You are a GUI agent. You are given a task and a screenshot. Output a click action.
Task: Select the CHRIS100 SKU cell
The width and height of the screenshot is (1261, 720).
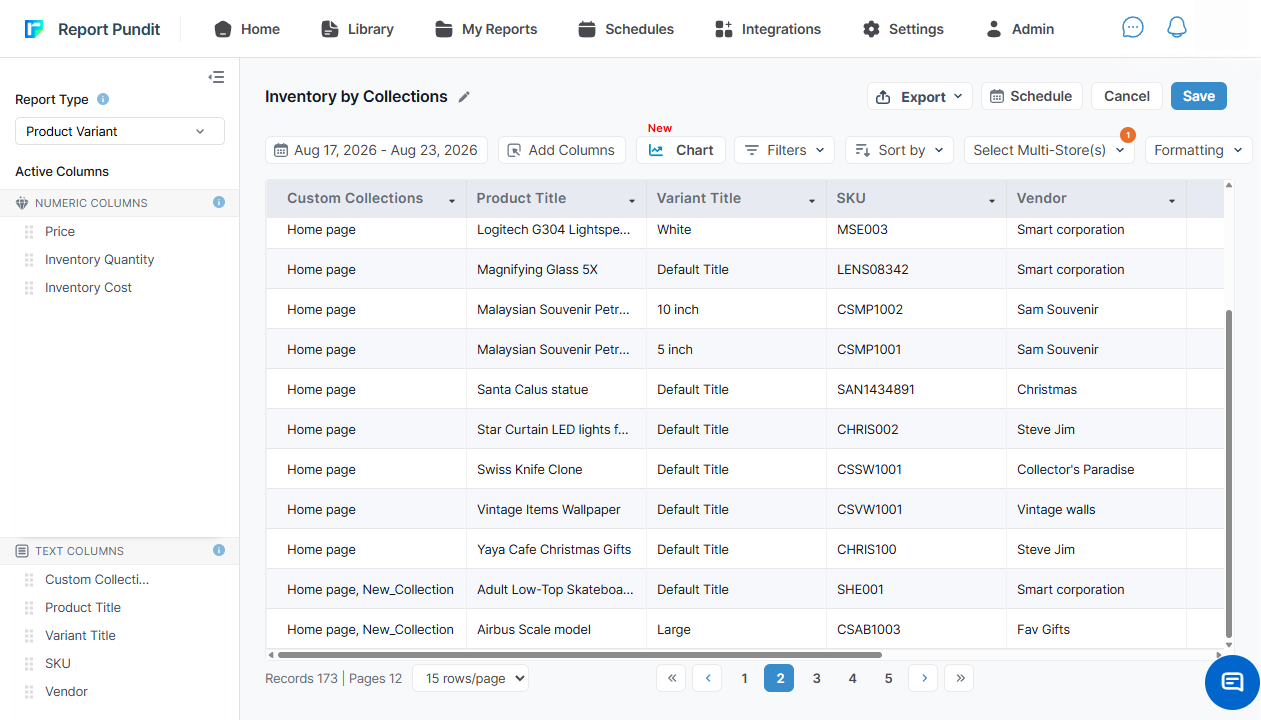pyautogui.click(x=916, y=549)
